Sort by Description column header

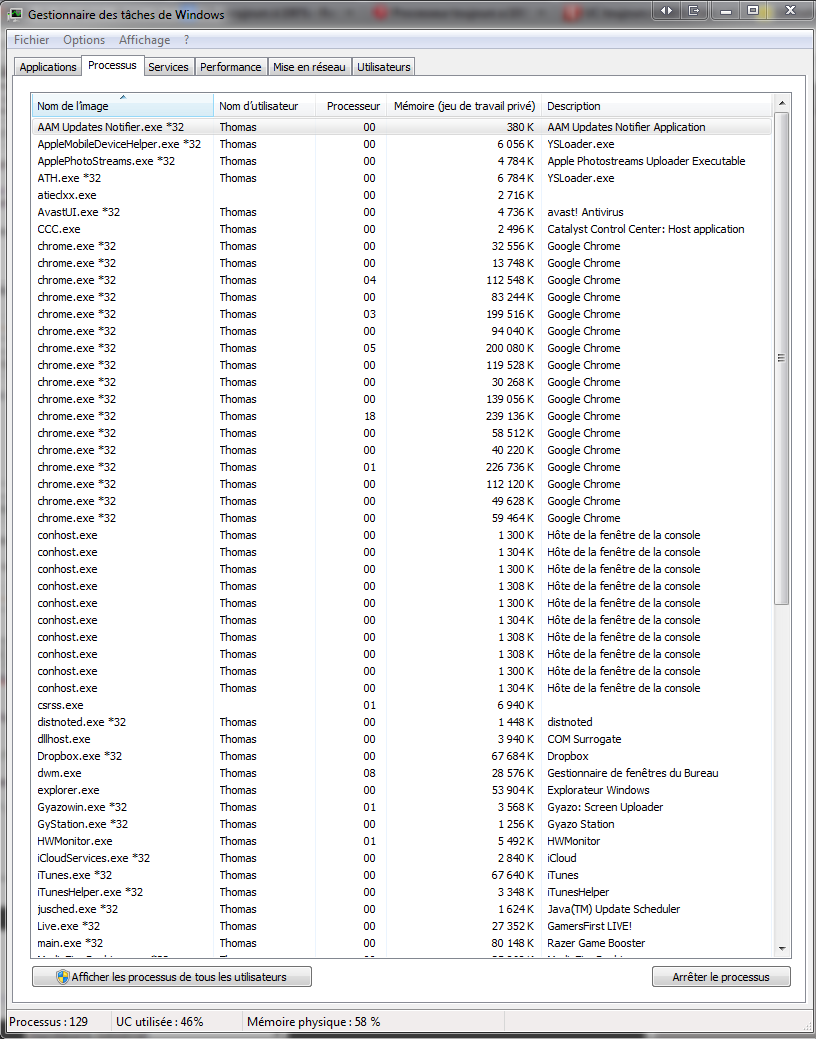tap(656, 106)
